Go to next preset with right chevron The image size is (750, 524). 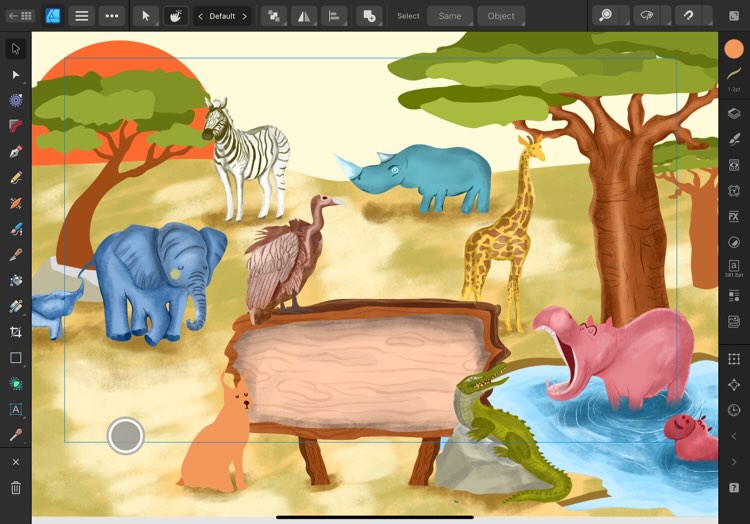coord(244,16)
